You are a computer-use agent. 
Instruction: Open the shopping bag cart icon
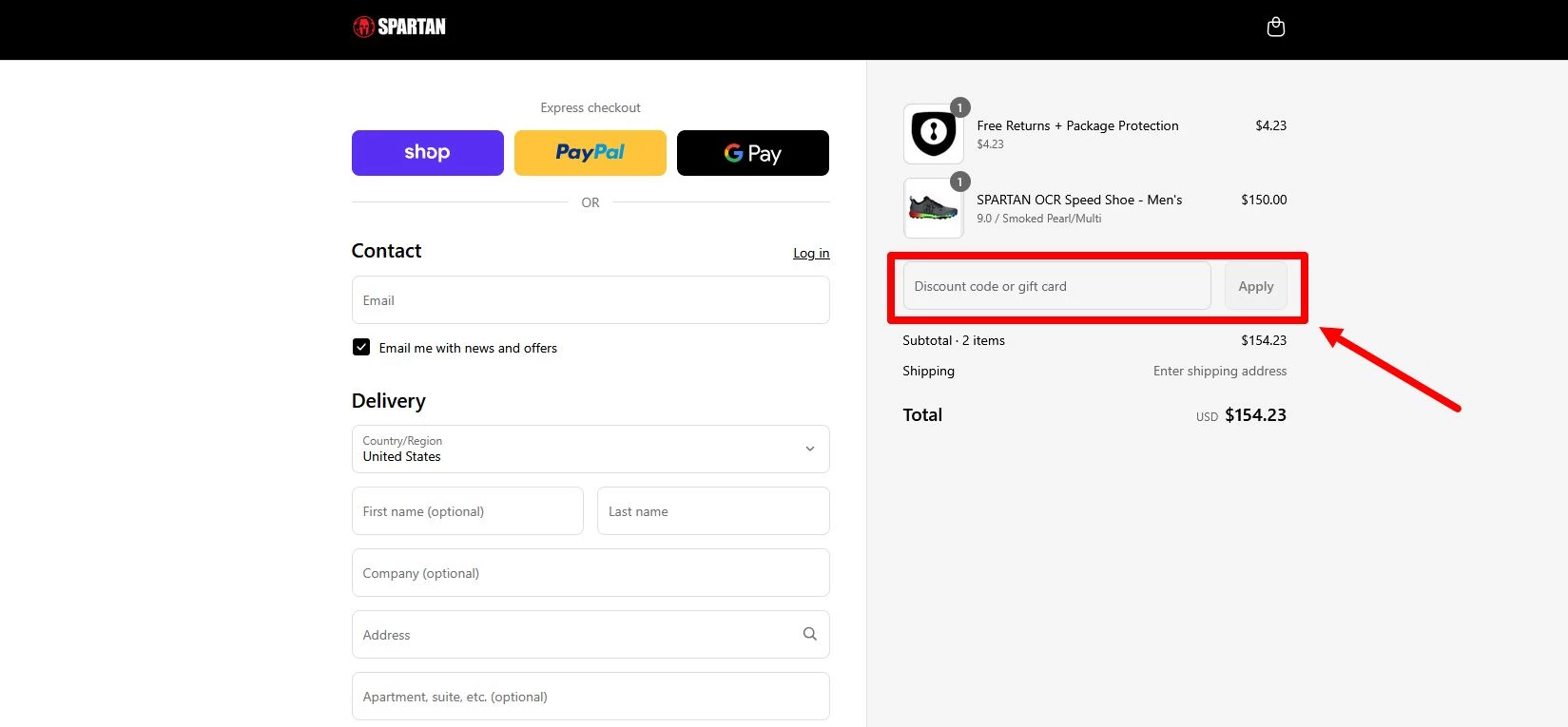(x=1275, y=28)
